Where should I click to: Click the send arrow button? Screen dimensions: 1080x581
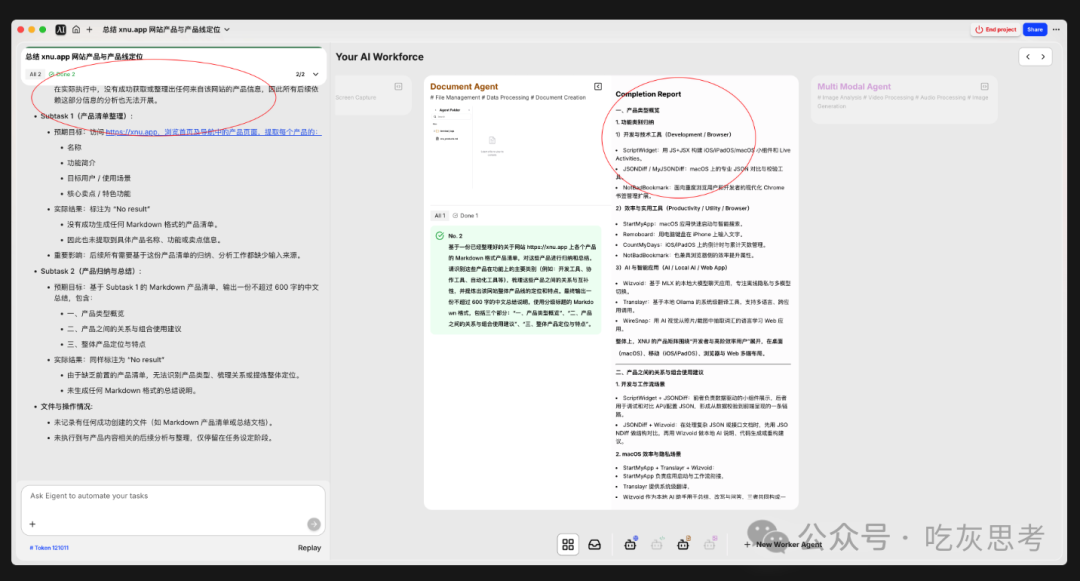(x=313, y=525)
